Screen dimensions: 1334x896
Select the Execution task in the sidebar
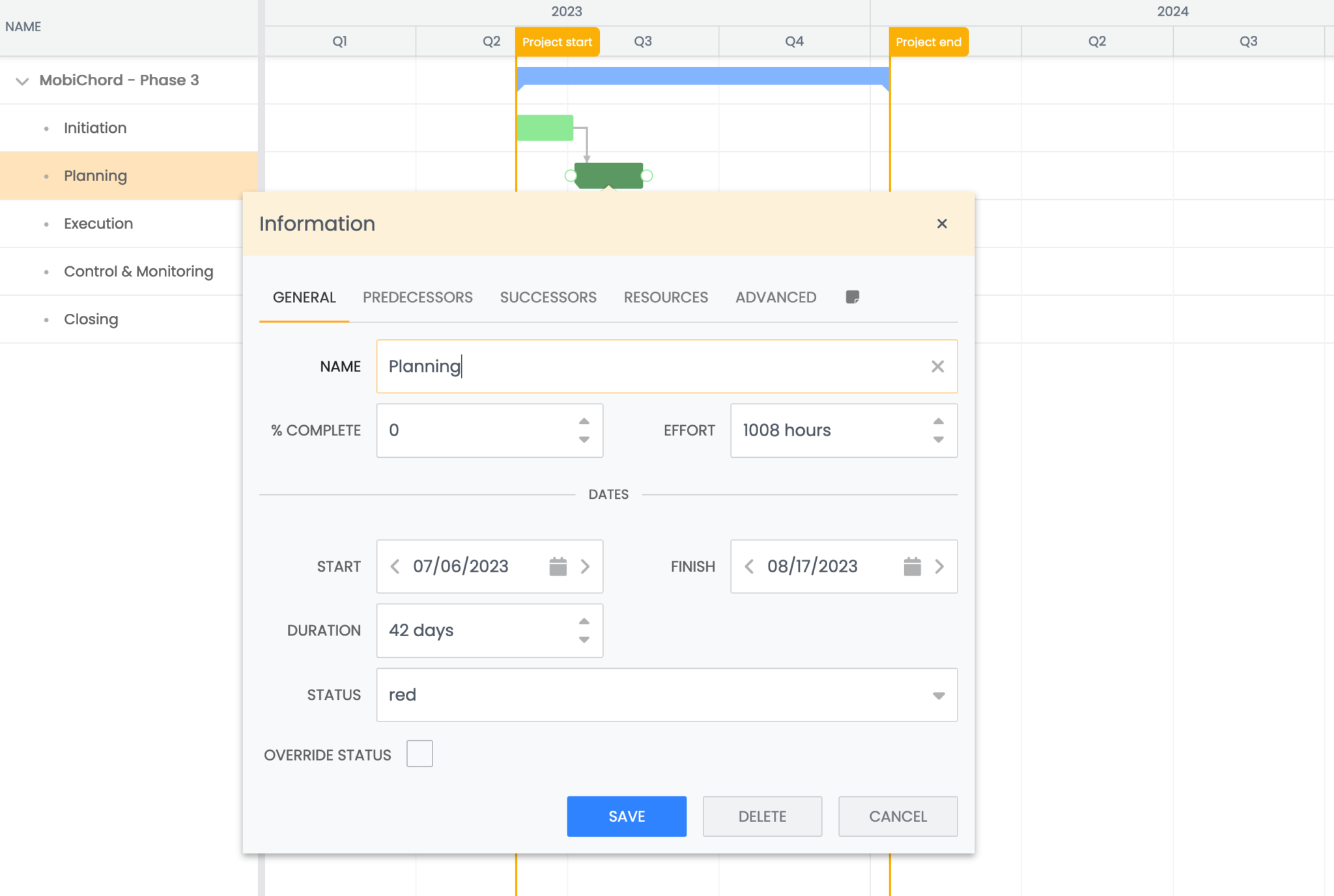pos(98,223)
